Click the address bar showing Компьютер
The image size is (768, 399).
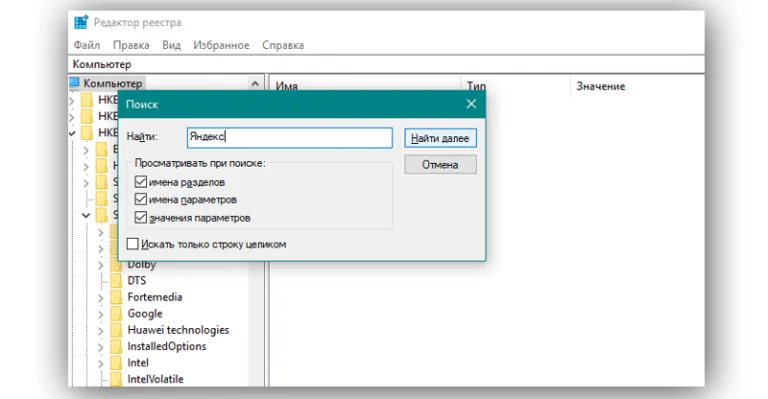pyautogui.click(x=387, y=64)
